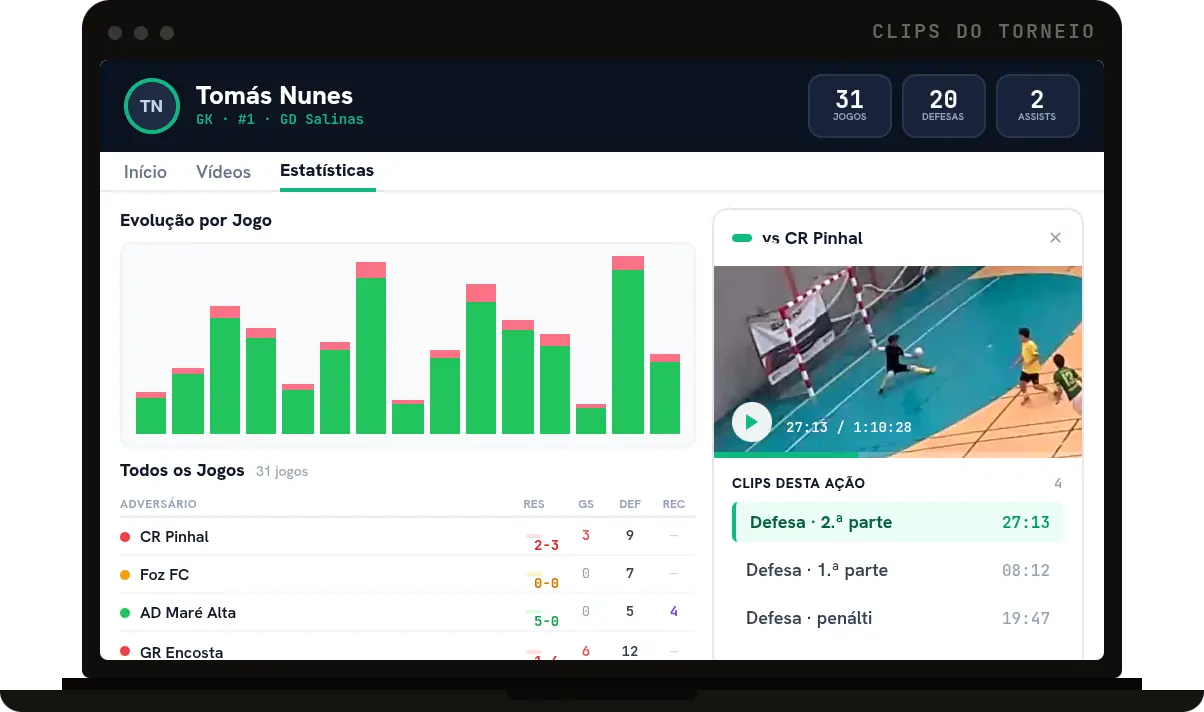
Task: Select clip Defesa 2.ª parte 27:13
Action: click(x=898, y=522)
